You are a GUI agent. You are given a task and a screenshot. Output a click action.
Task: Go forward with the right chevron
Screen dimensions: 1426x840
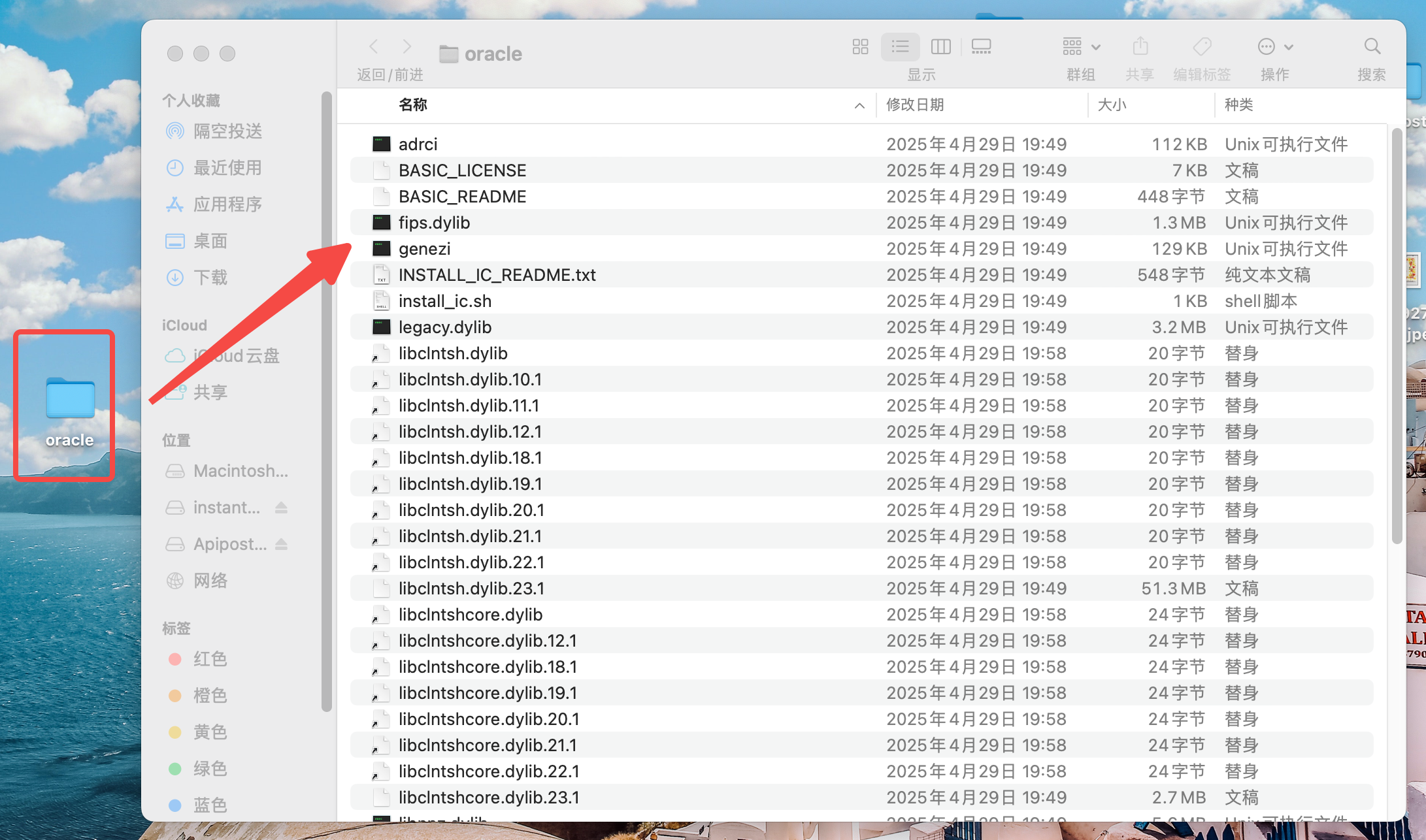[406, 46]
